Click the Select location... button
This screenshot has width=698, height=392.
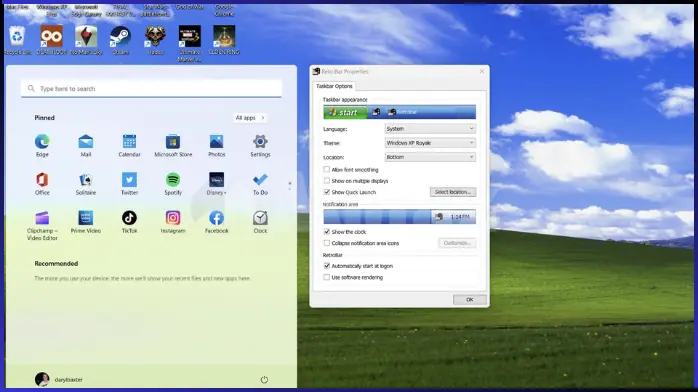coord(453,192)
